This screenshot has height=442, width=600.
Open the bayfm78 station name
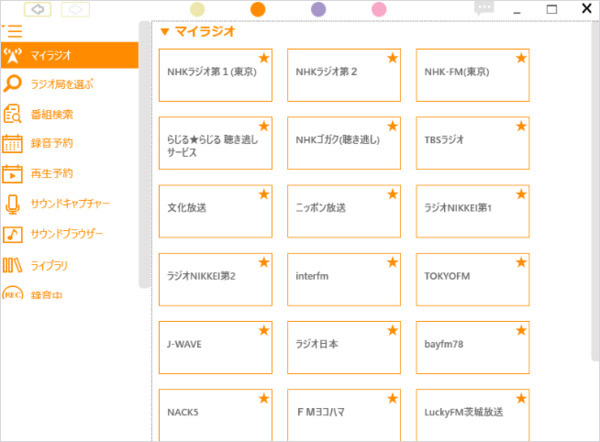444,344
